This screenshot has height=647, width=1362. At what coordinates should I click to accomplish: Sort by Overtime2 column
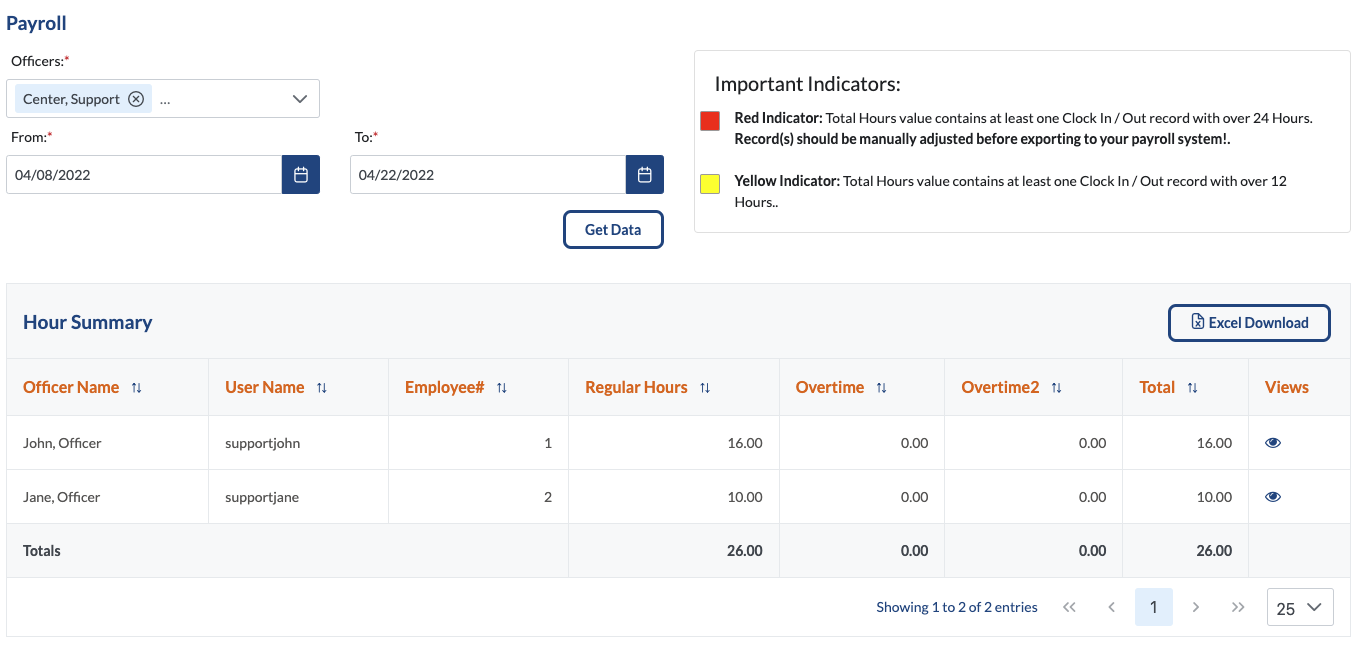[1056, 388]
